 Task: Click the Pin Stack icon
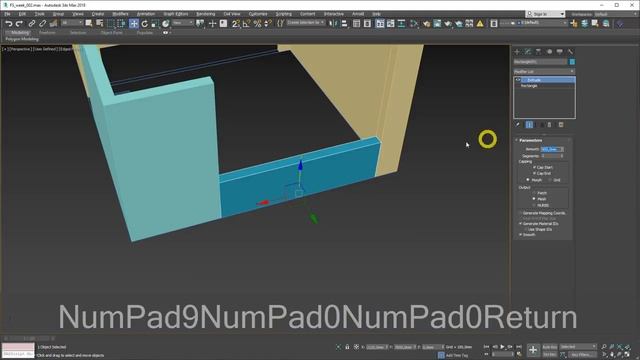point(518,124)
